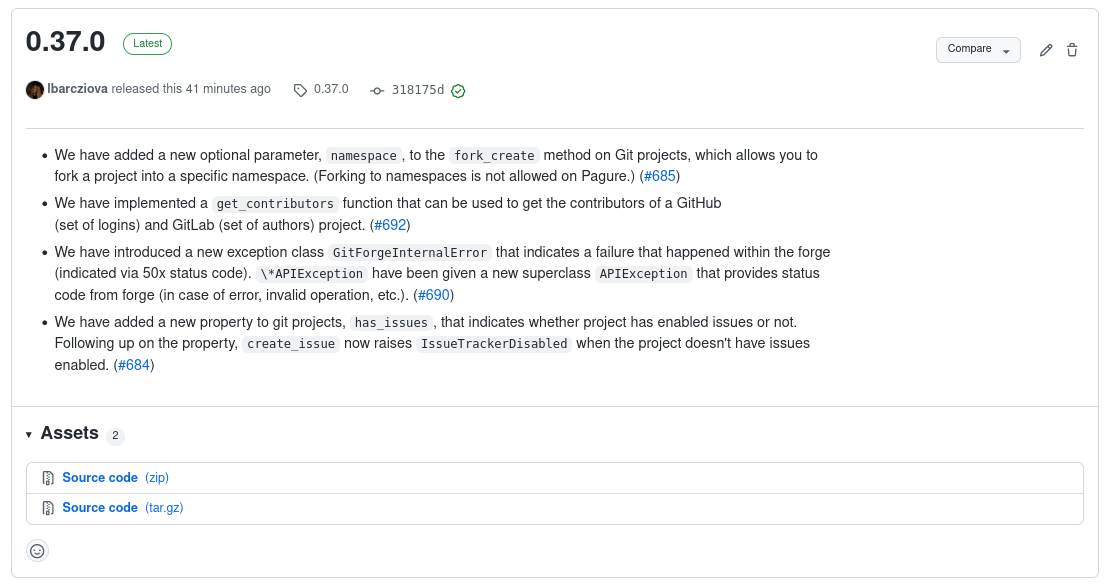
Task: Click the commit icon beside 318175d
Action: [x=377, y=90]
